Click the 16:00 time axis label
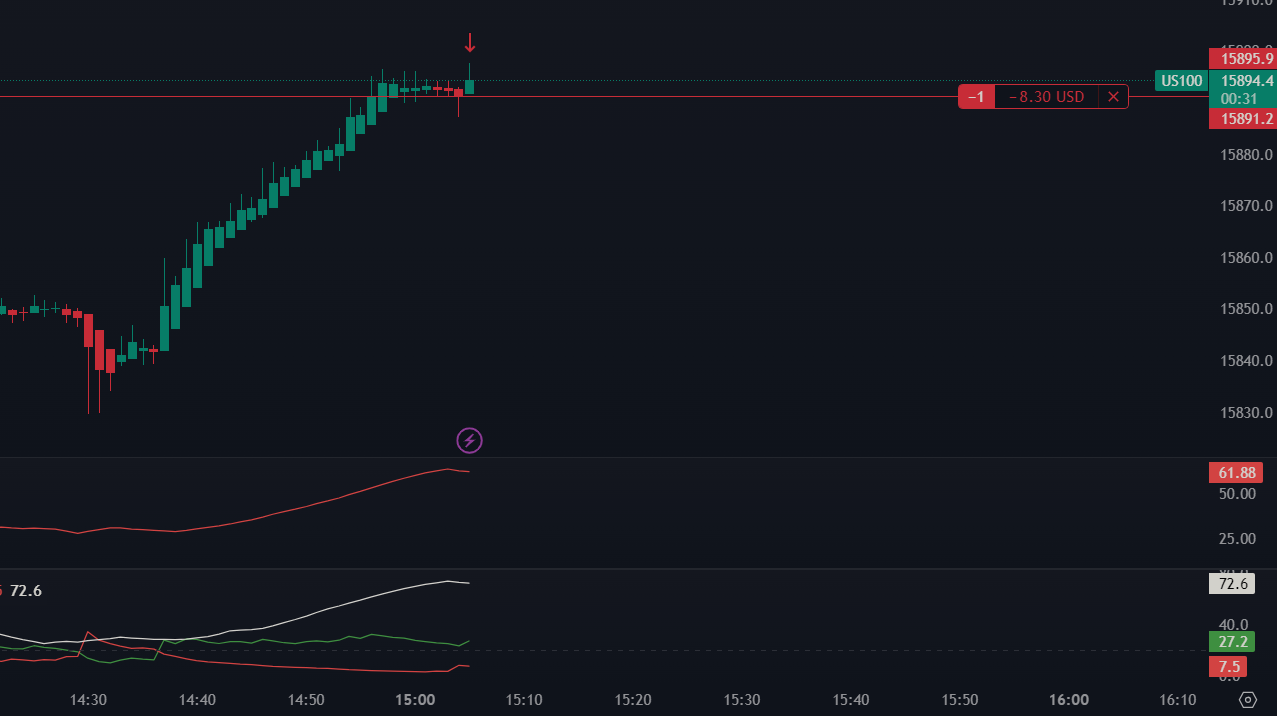This screenshot has width=1277, height=716. click(1069, 700)
